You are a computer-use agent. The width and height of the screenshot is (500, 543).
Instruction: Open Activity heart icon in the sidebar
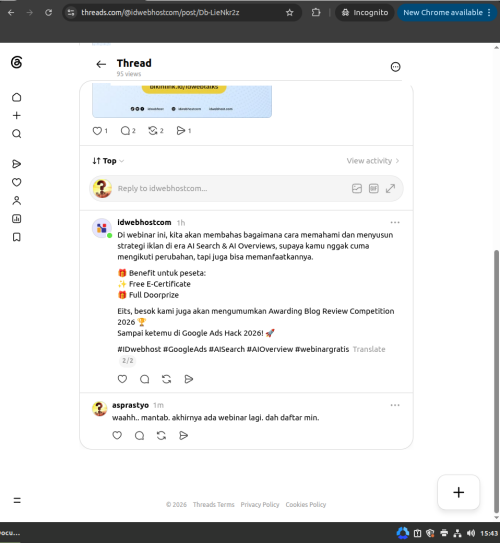[17, 182]
